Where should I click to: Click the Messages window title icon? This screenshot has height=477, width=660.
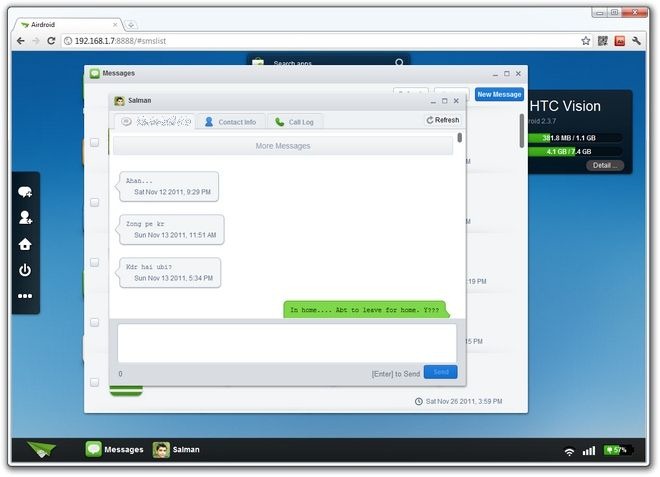(x=95, y=74)
